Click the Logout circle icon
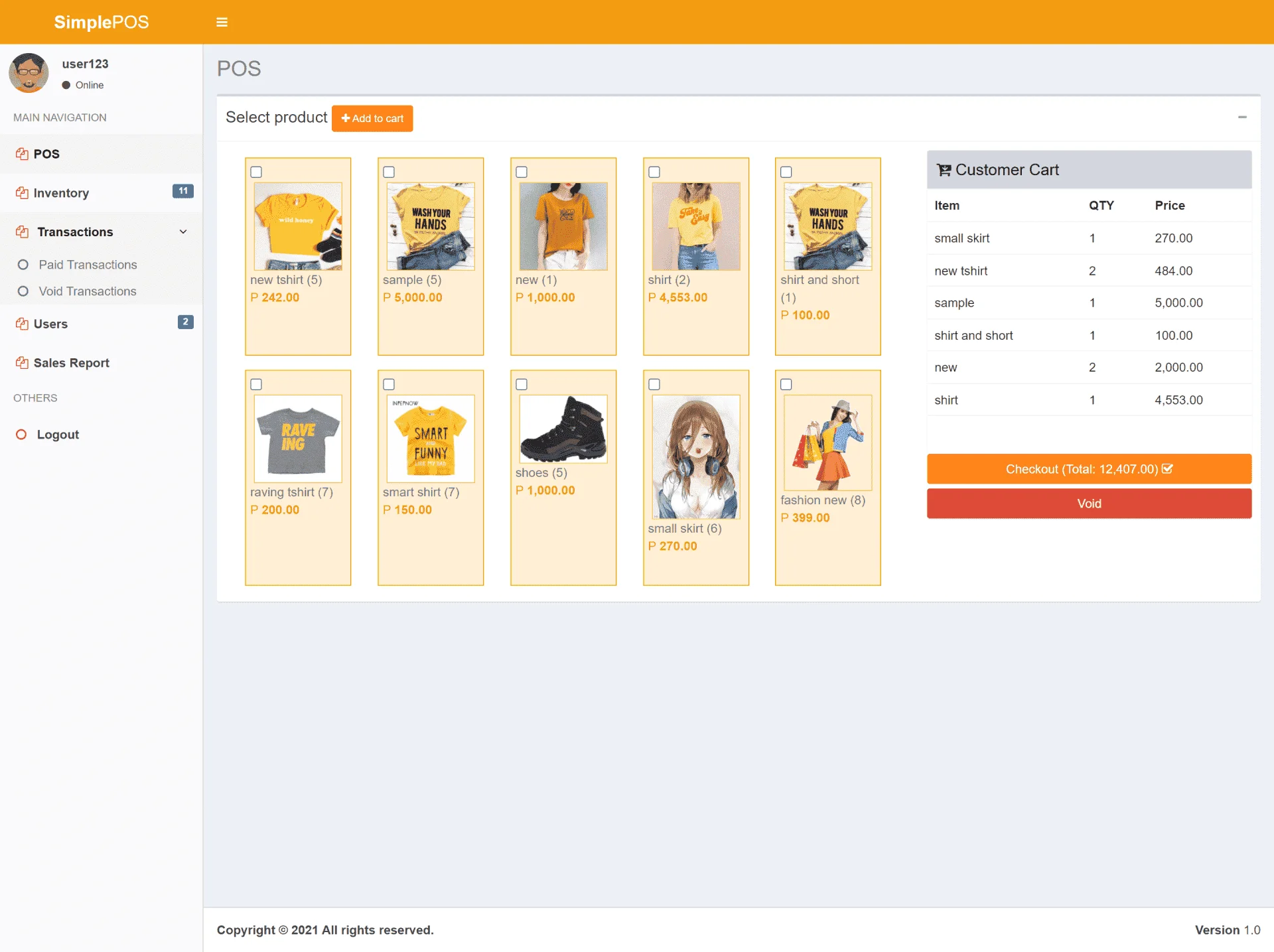1274x952 pixels. tap(21, 435)
